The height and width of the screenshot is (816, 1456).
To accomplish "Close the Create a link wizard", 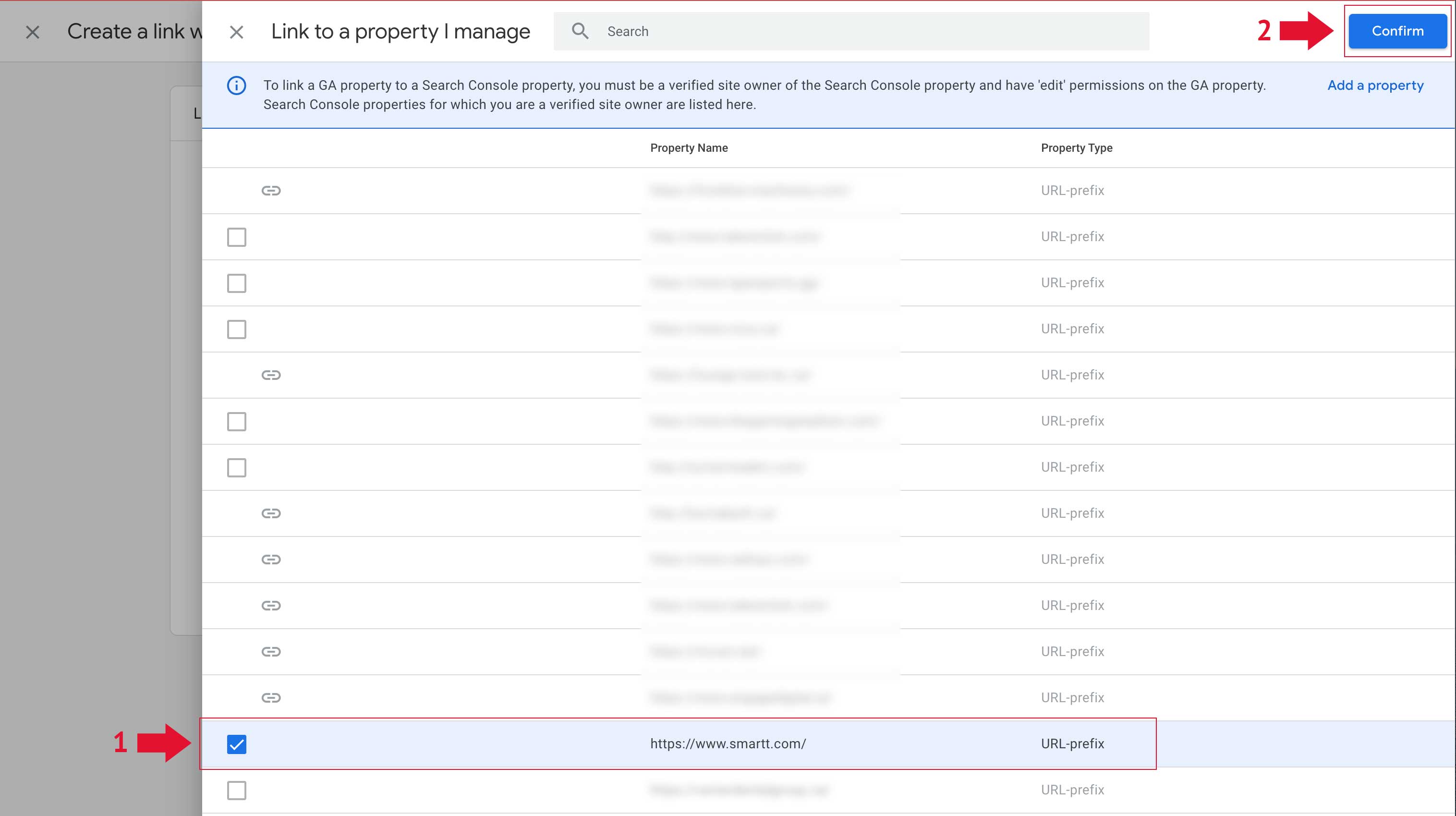I will point(31,31).
